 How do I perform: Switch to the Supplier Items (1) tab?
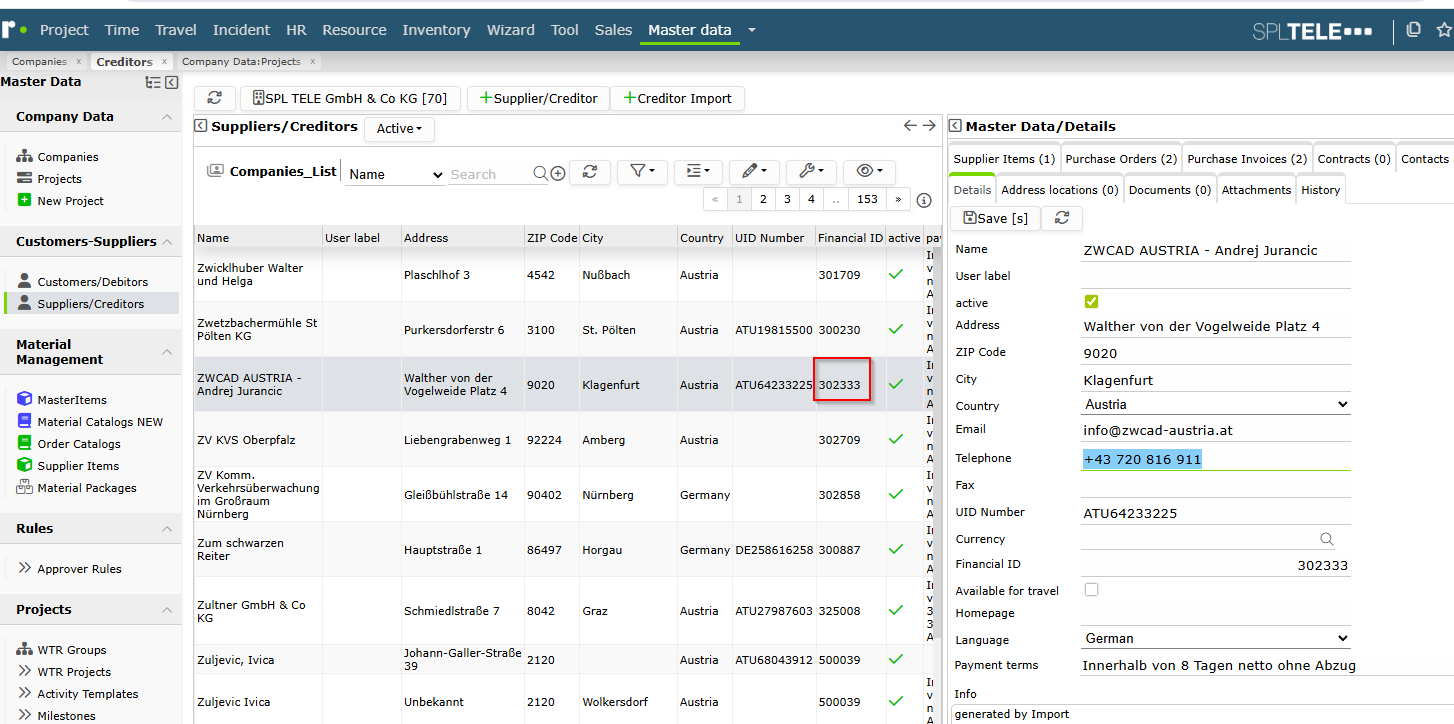pyautogui.click(x=1004, y=159)
